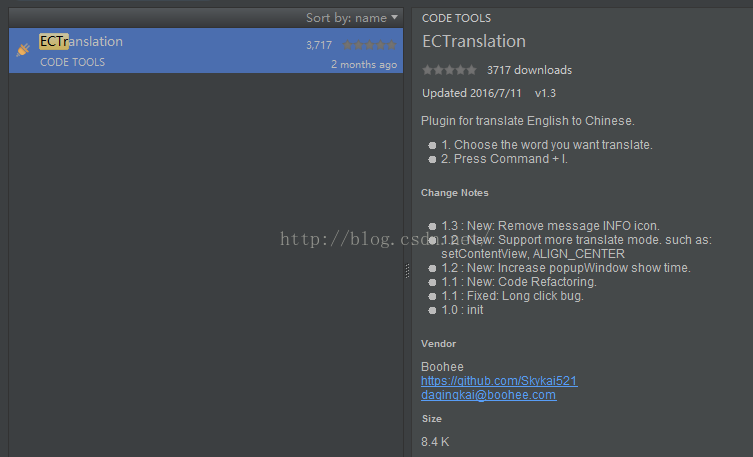
Task: Click the boohee.com email link
Action: pyautogui.click(x=488, y=395)
